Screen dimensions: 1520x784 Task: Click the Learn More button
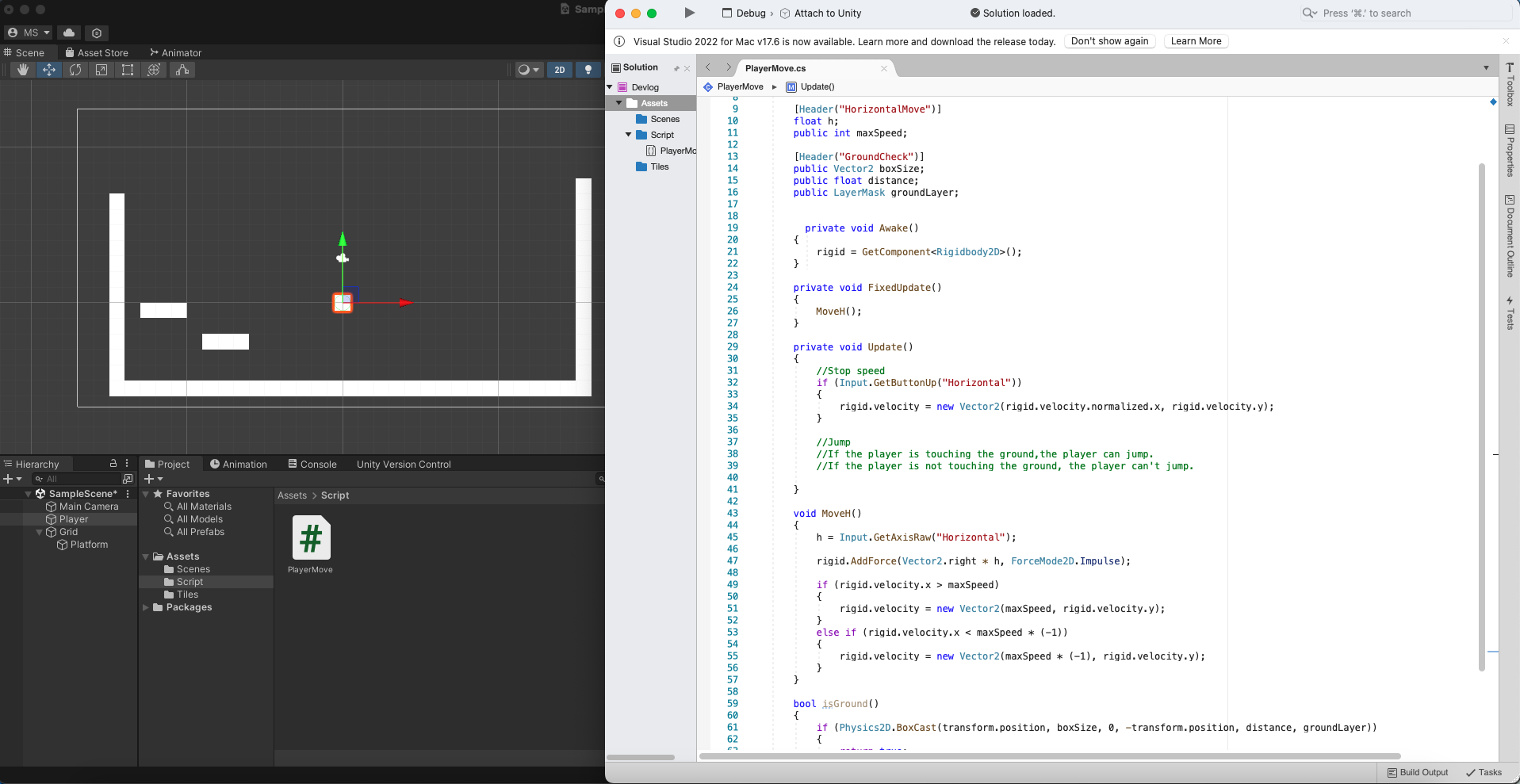(x=1196, y=41)
